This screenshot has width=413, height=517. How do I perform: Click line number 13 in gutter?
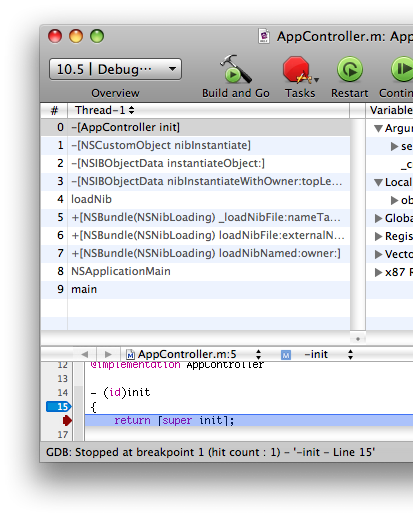(x=62, y=379)
